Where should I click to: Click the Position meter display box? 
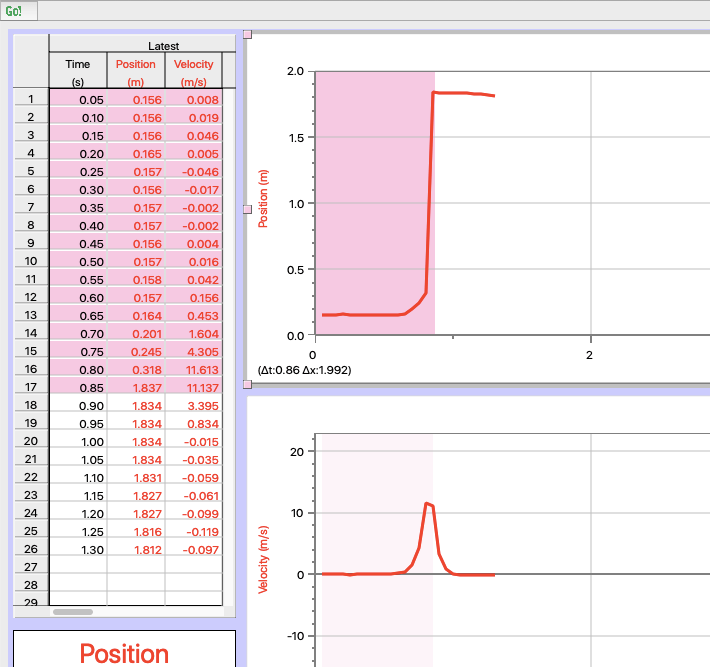pyautogui.click(x=124, y=650)
